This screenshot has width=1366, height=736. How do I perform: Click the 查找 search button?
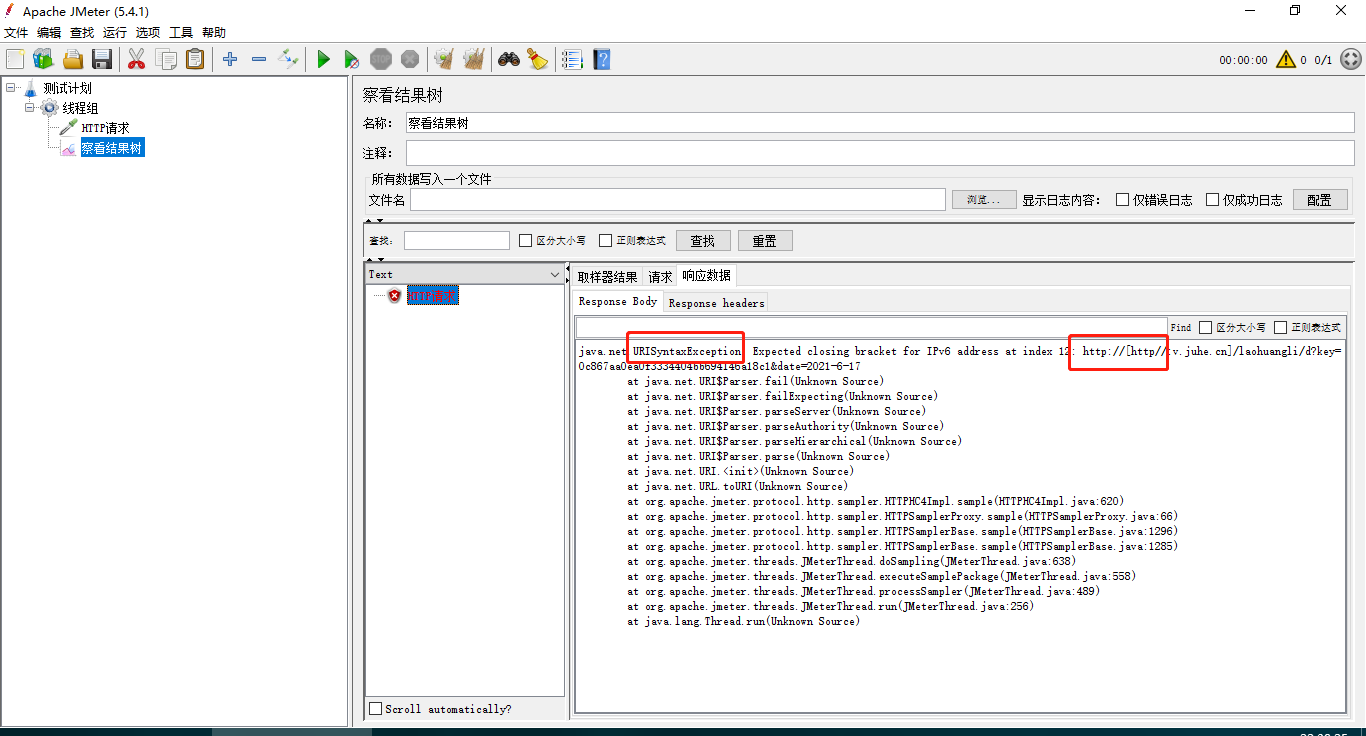coord(703,241)
